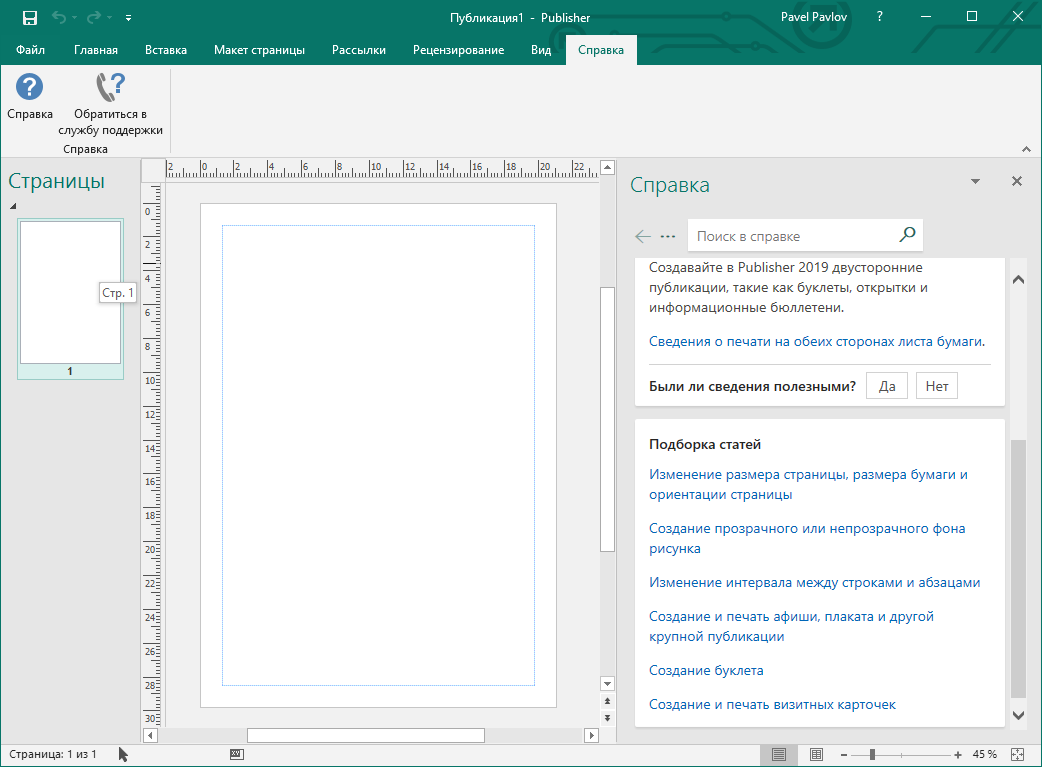
Task: Open the Макет страницы tab
Action: point(259,50)
